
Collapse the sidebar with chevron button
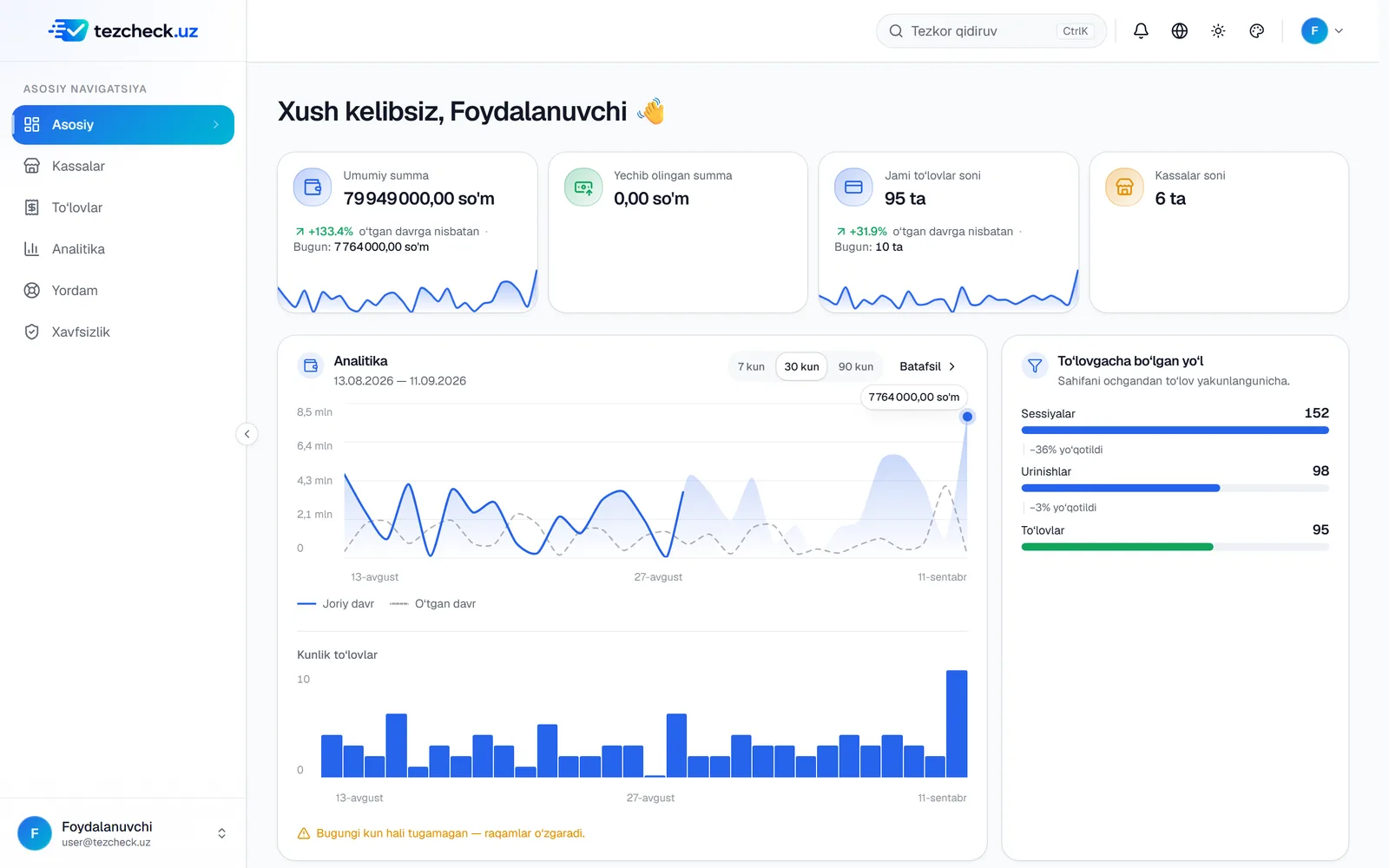point(247,434)
